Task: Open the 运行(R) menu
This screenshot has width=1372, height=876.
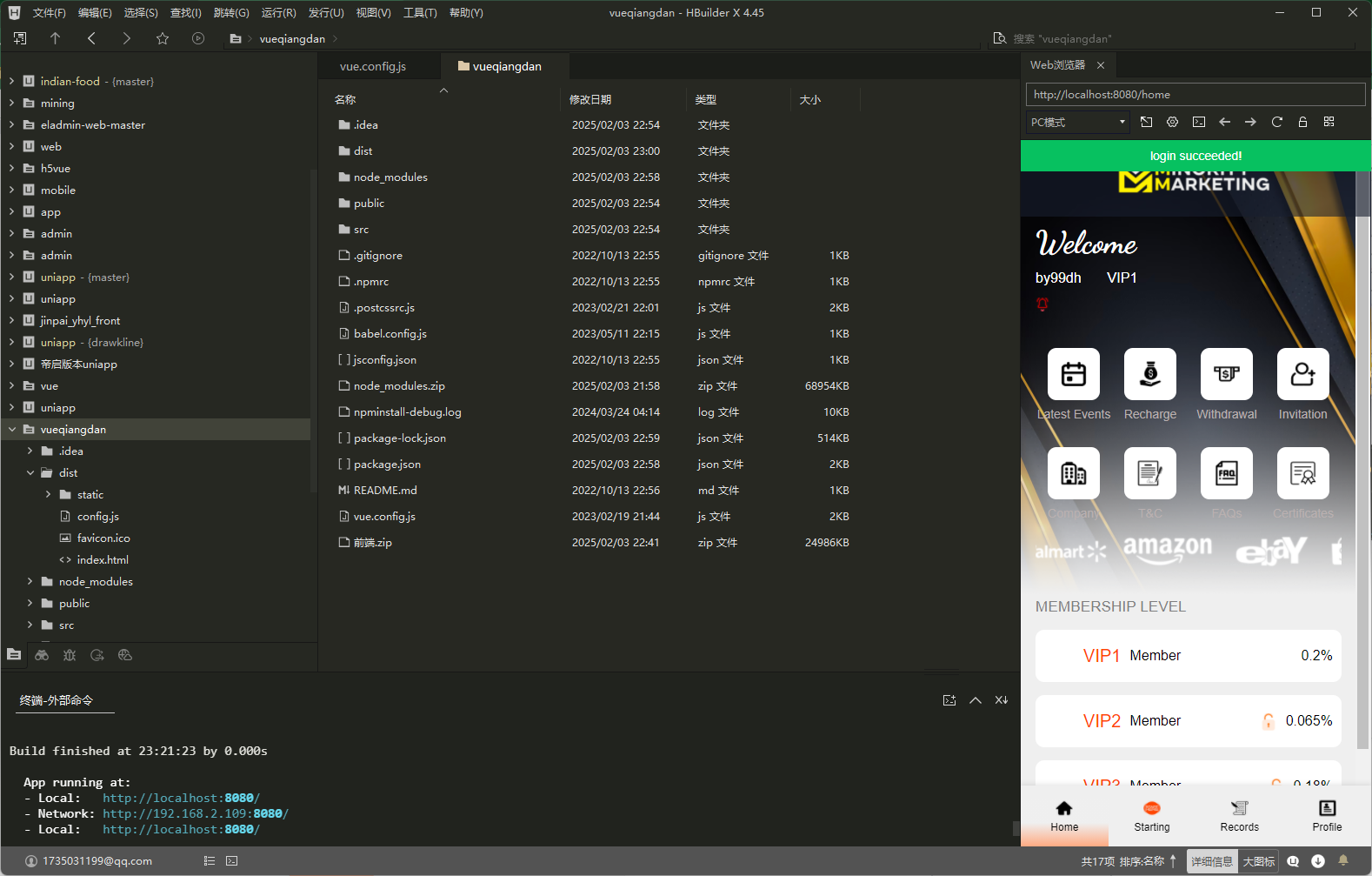Action: (x=278, y=13)
